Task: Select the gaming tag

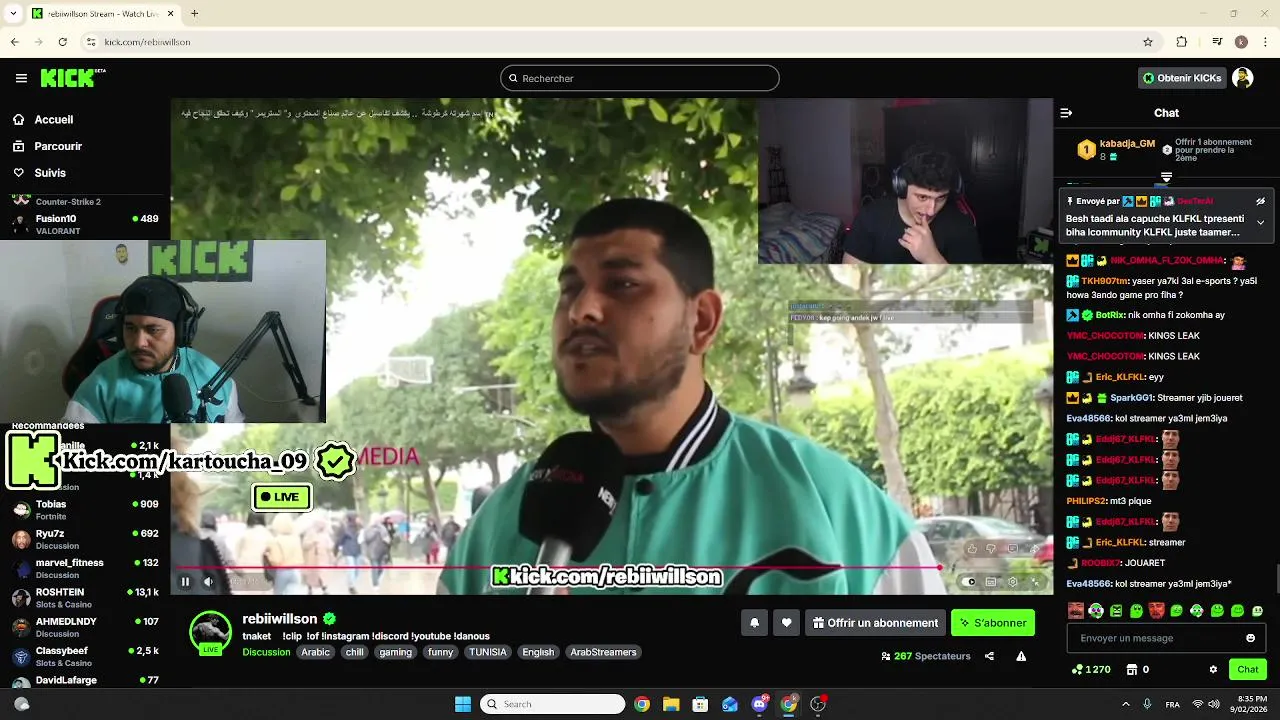Action: [395, 652]
